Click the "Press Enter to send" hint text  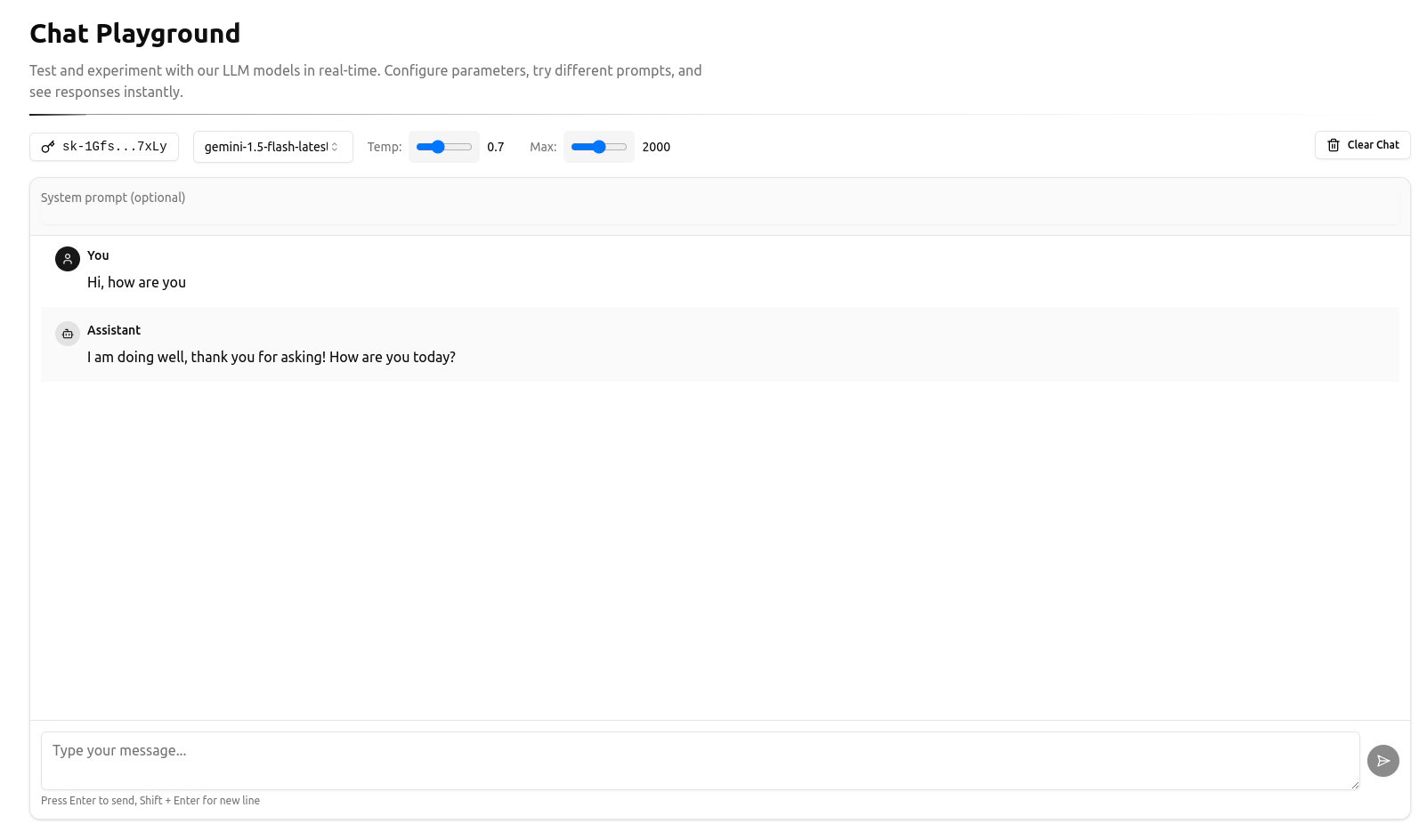tap(150, 801)
